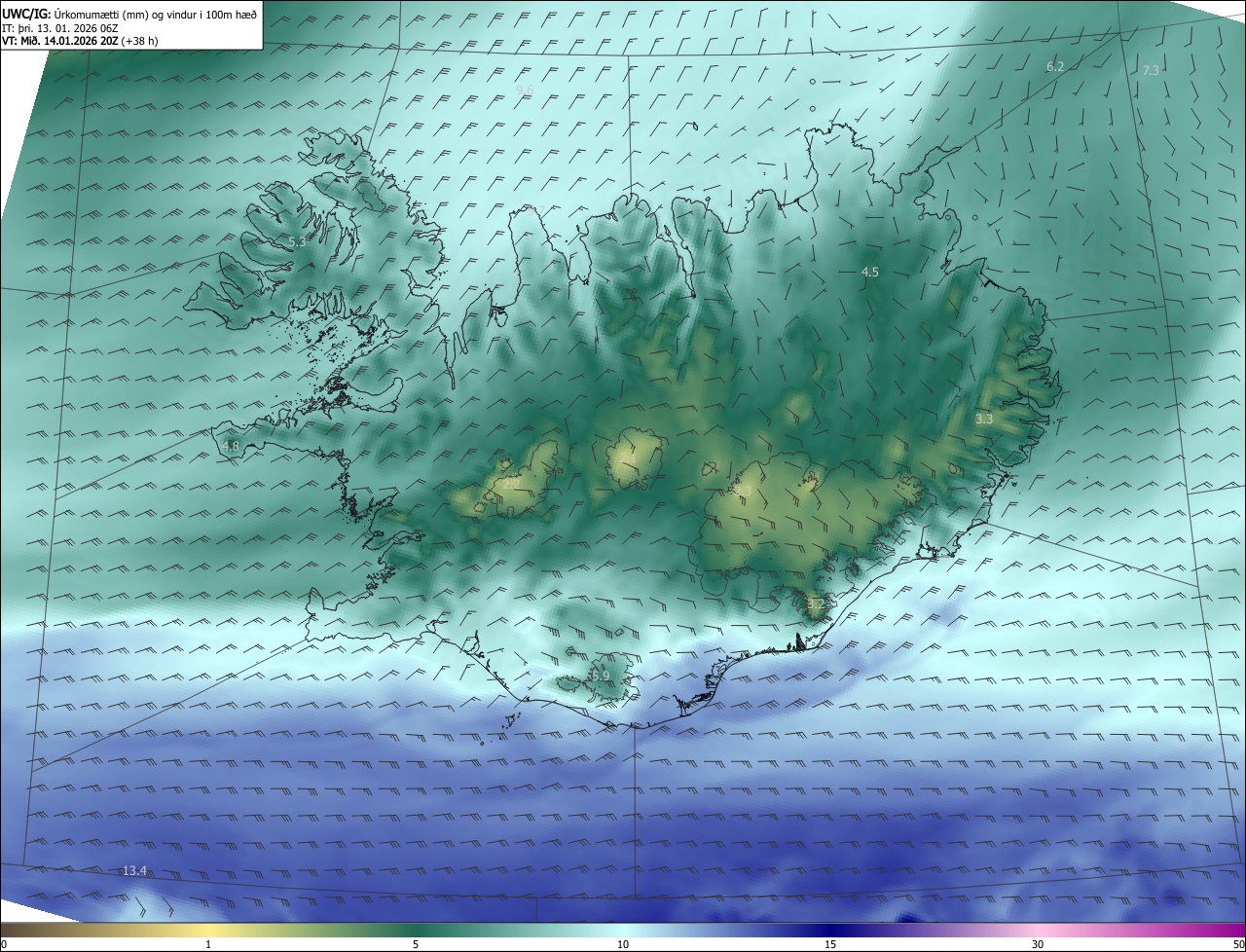The width and height of the screenshot is (1246, 952).
Task: Click the 3.2 value label
Action: pyautogui.click(x=816, y=604)
